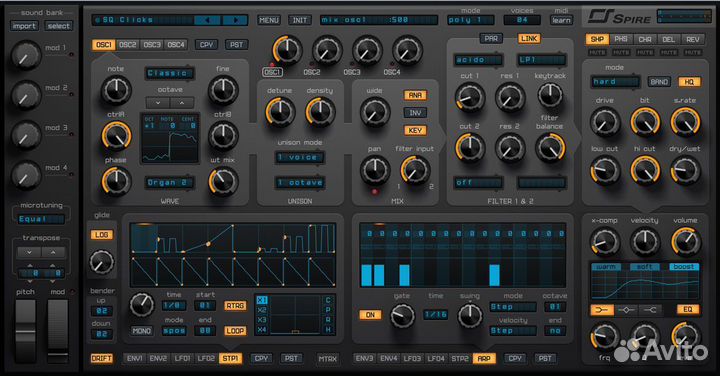Open the Classic oscillator mode dropdown
This screenshot has width=720, height=376.
(170, 73)
